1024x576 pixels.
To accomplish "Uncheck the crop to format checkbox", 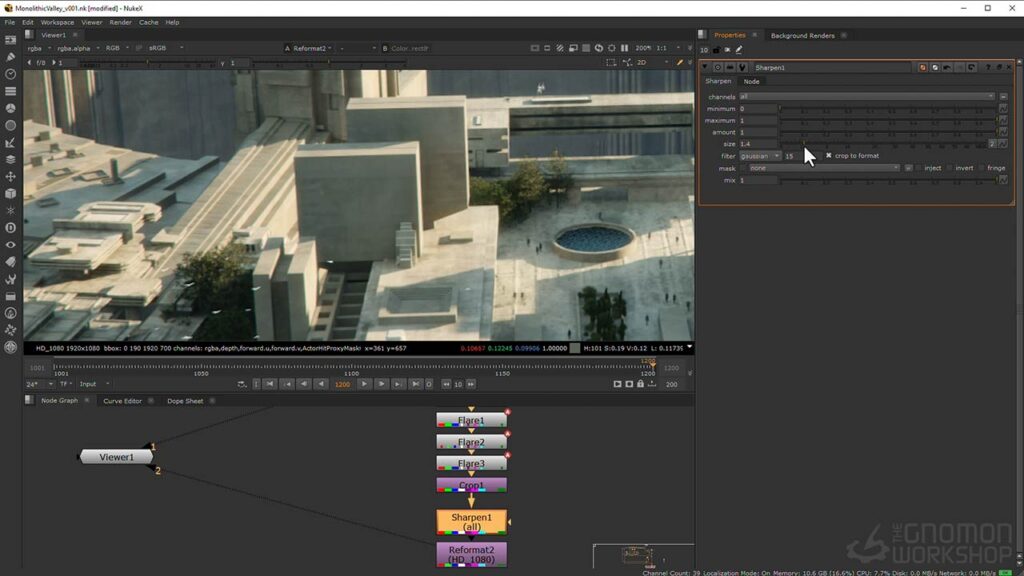I will [x=828, y=155].
